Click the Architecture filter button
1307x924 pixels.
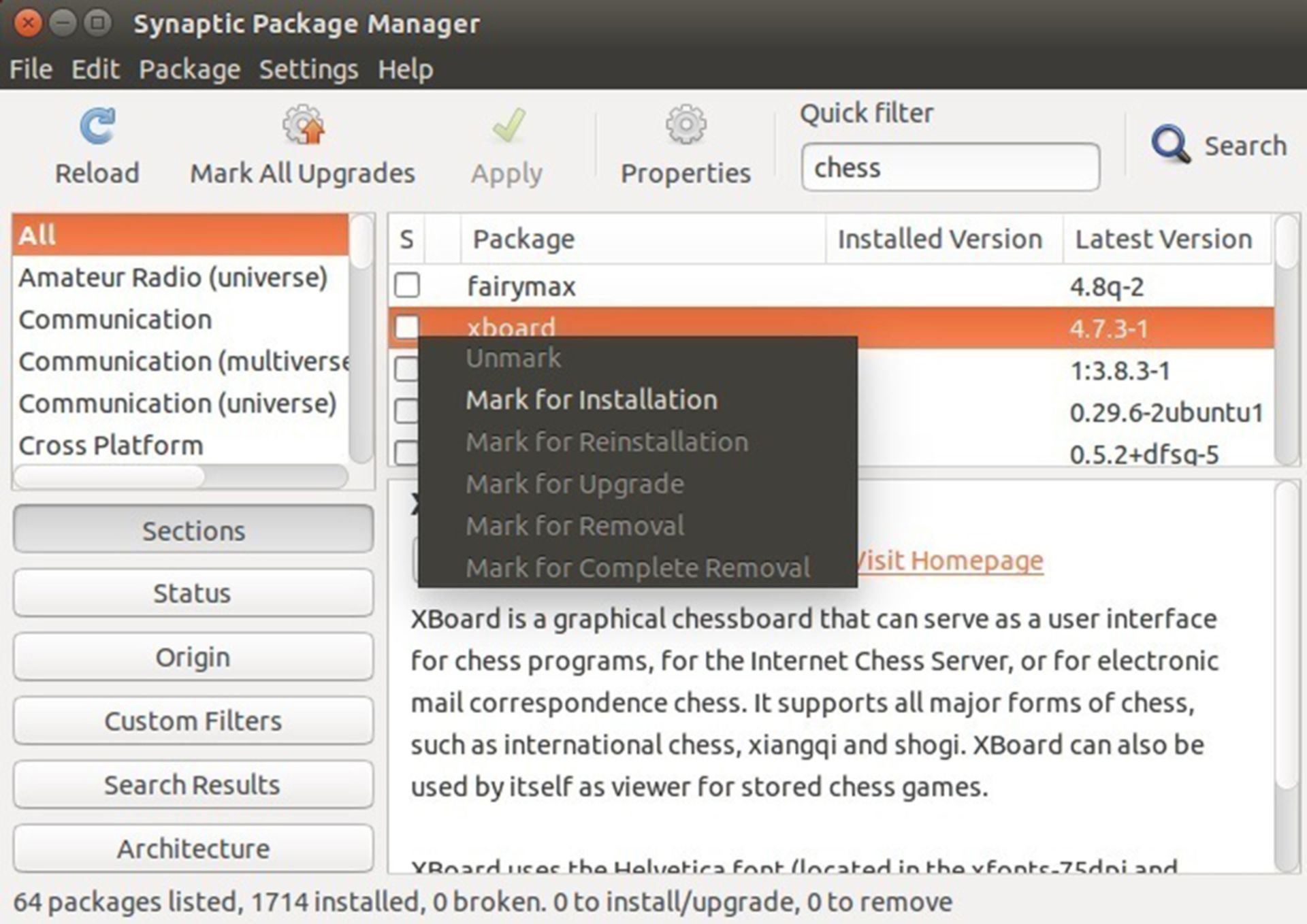pos(193,848)
